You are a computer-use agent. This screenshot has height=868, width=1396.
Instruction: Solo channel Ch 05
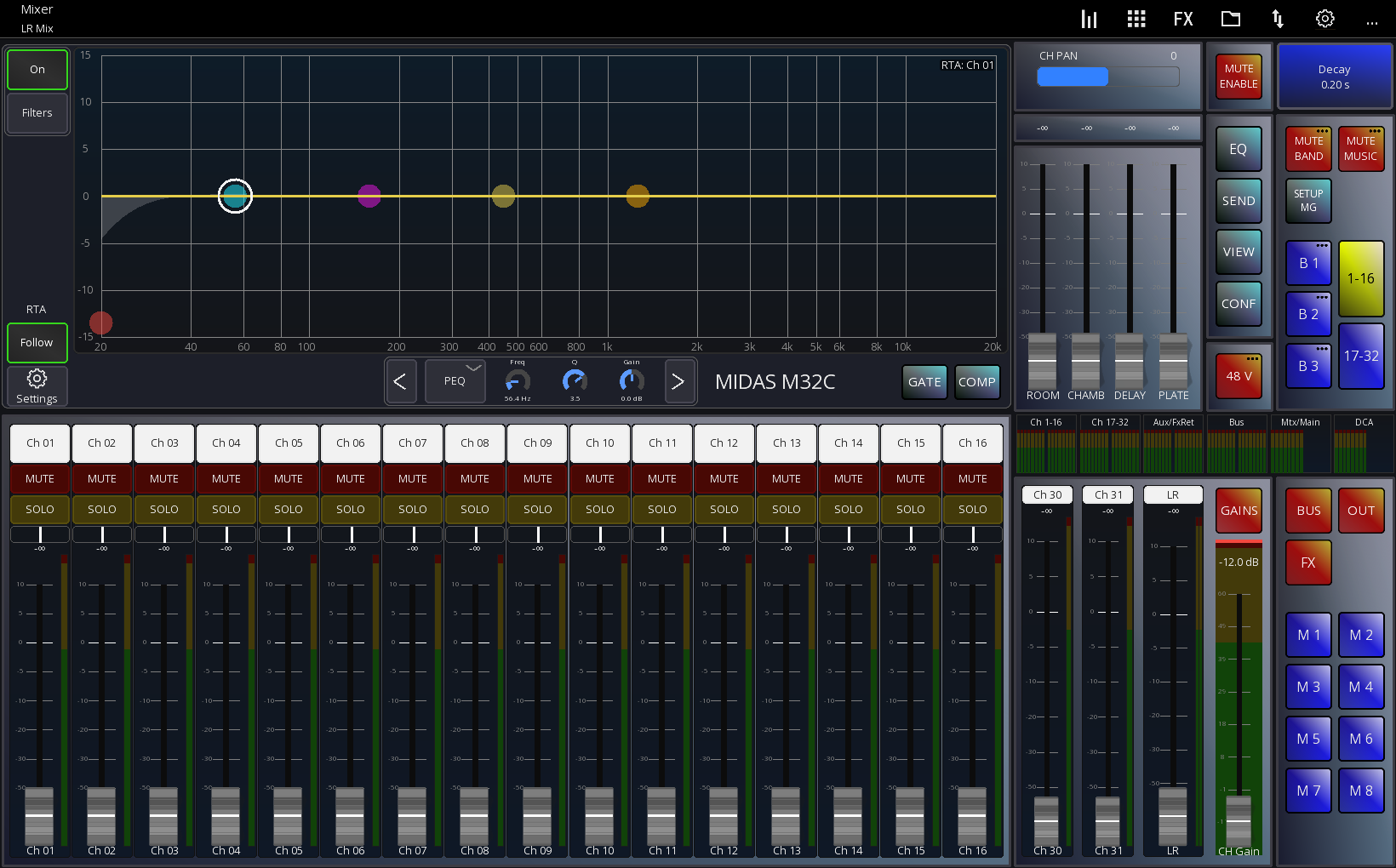(x=289, y=510)
